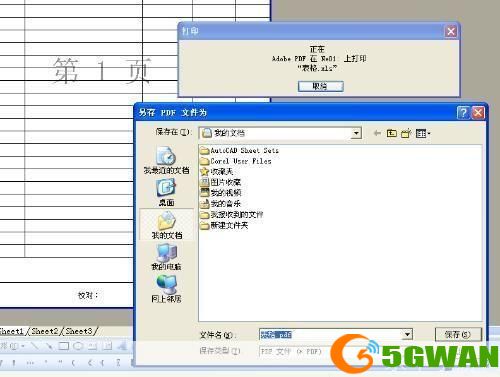Open the AutoShapes dropdown in drawing toolbar
500x377 pixels.
(13, 346)
